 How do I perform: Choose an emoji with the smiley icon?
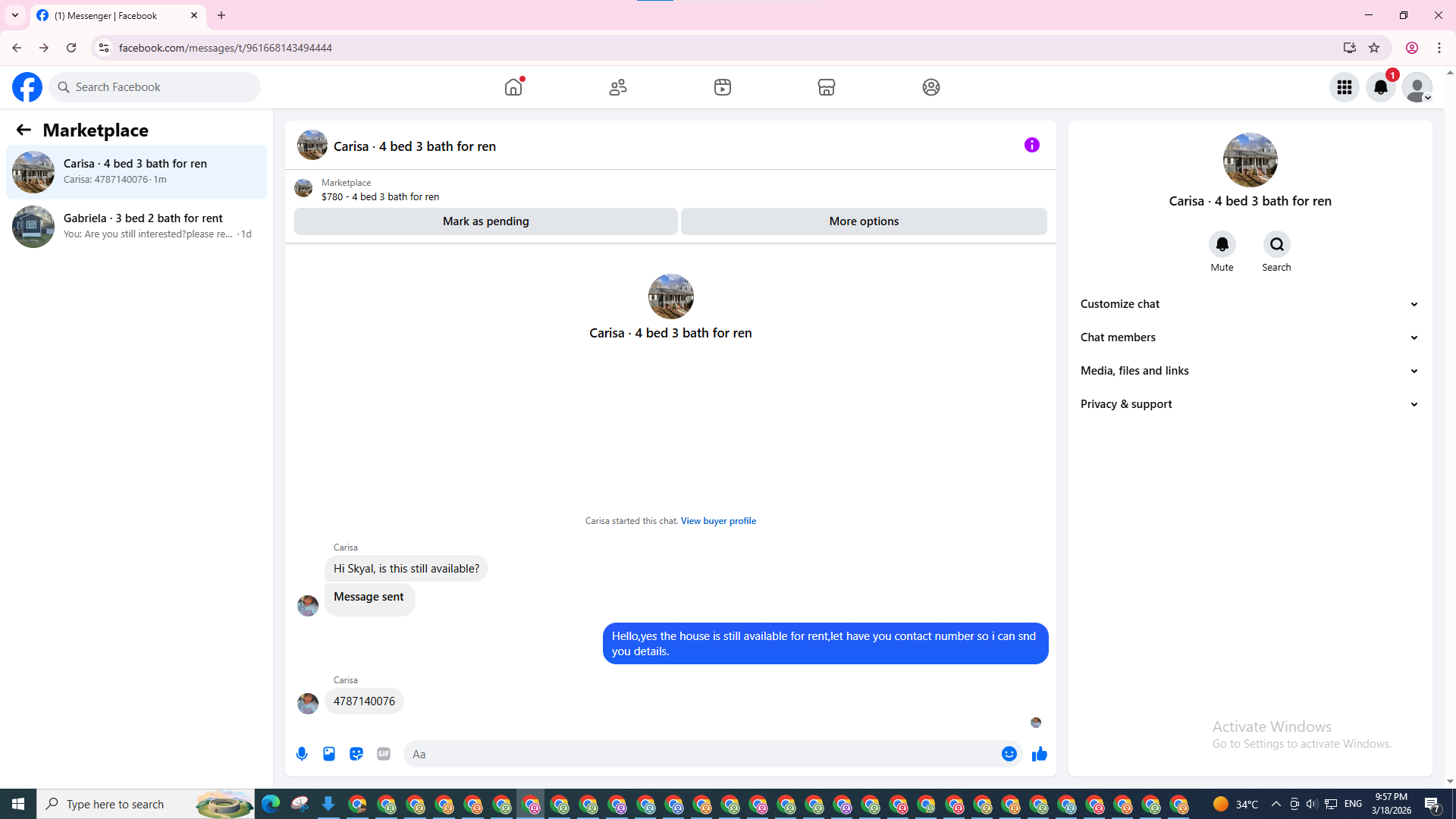(1009, 754)
